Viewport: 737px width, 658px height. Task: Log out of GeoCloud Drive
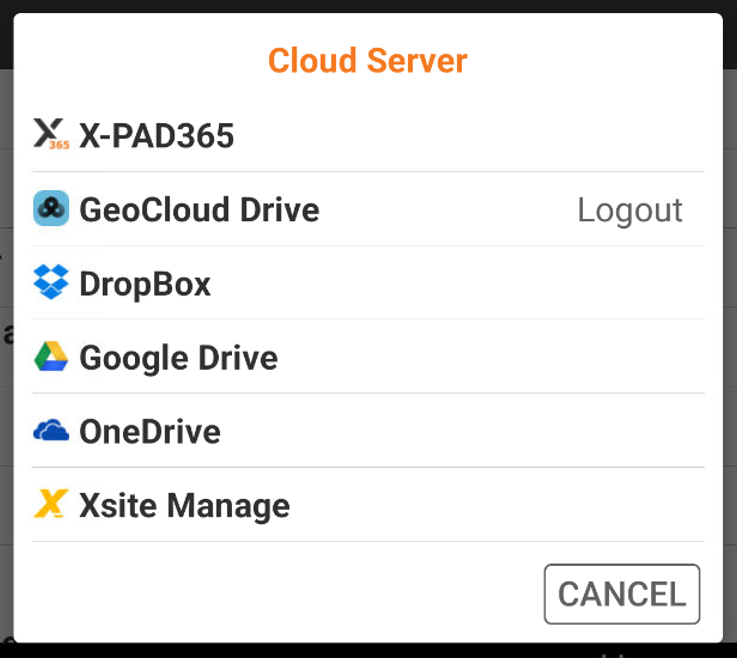click(x=629, y=210)
